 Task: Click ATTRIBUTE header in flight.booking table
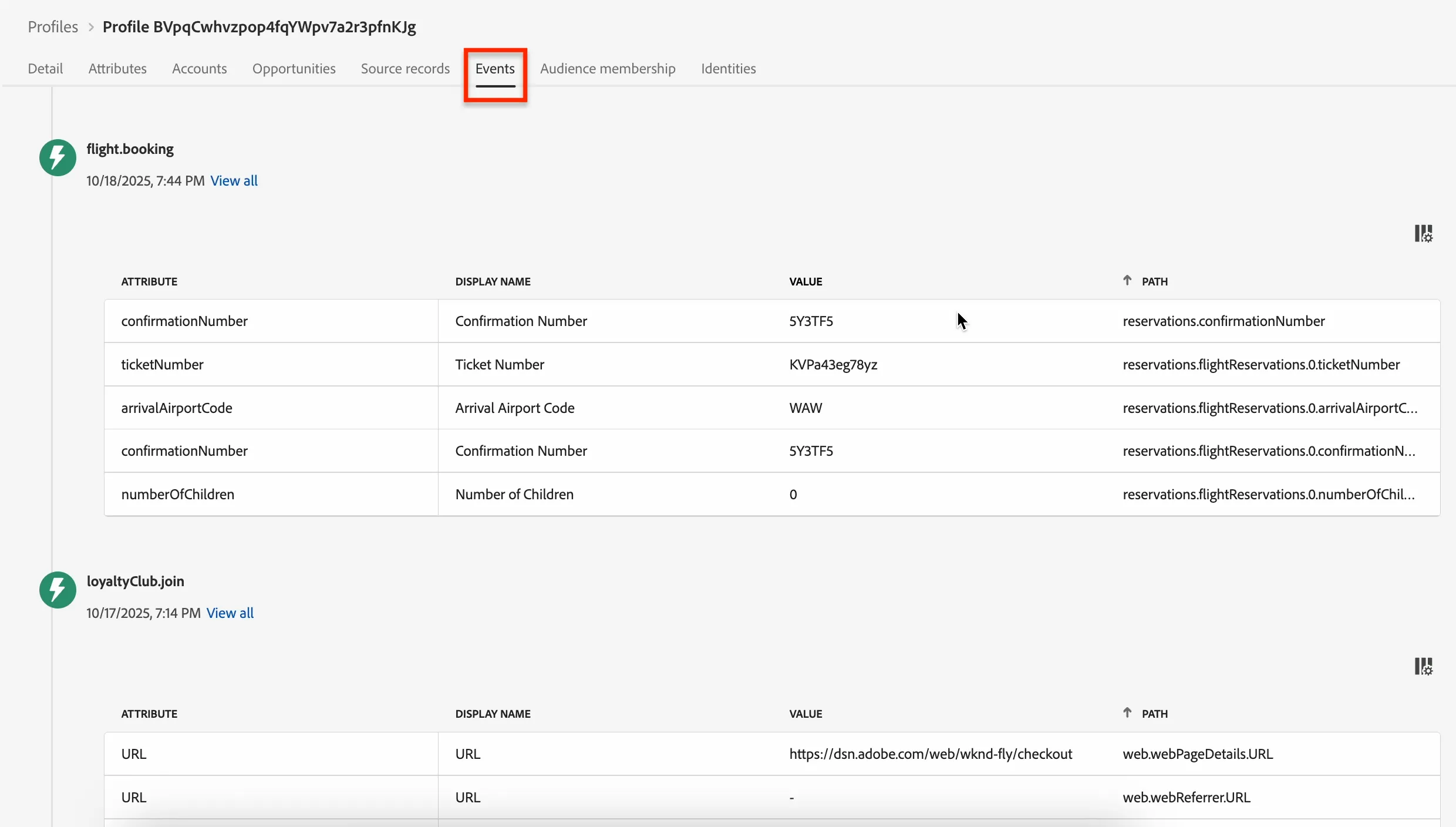click(149, 281)
